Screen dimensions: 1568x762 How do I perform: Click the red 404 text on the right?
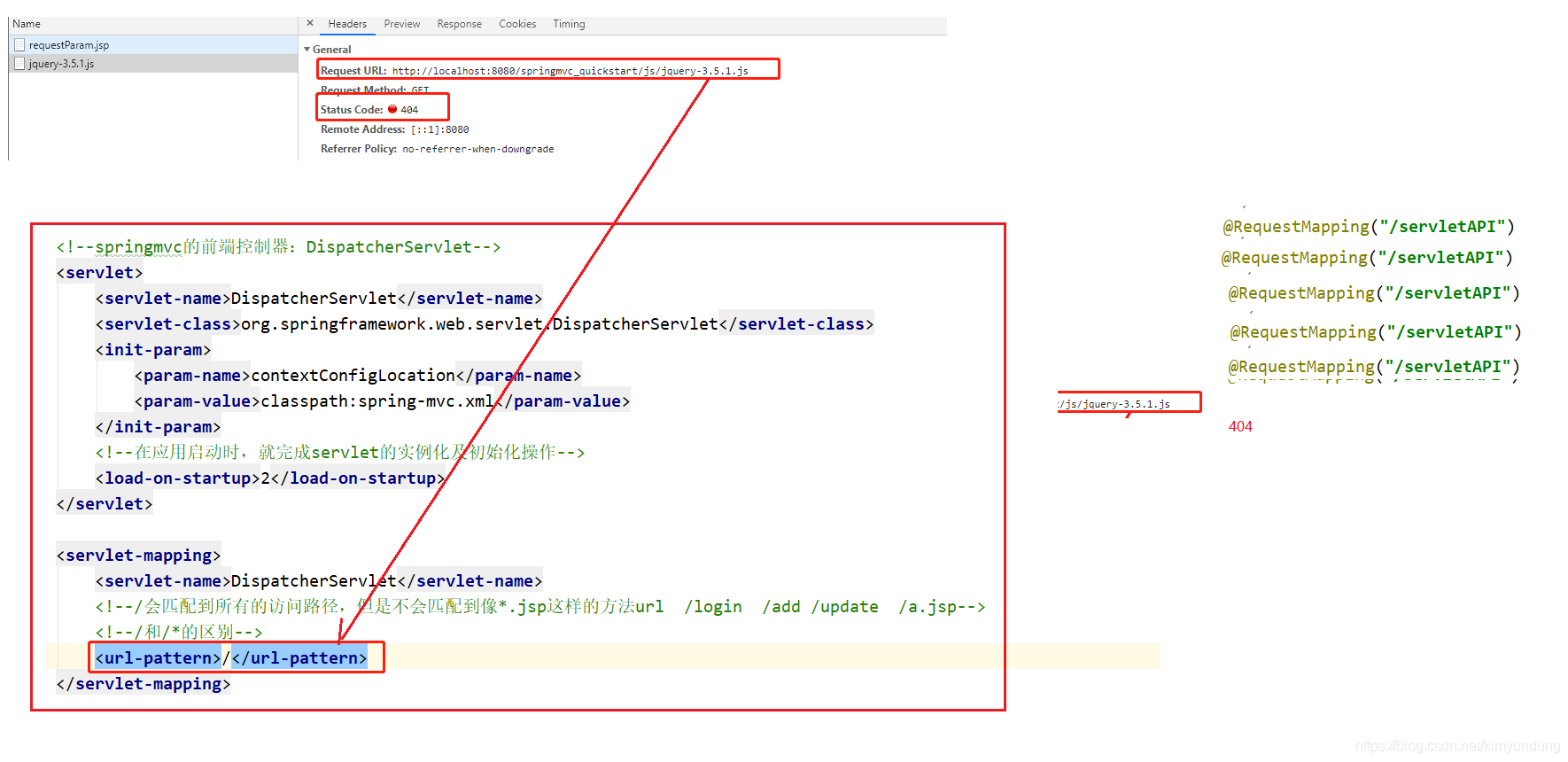(1240, 426)
